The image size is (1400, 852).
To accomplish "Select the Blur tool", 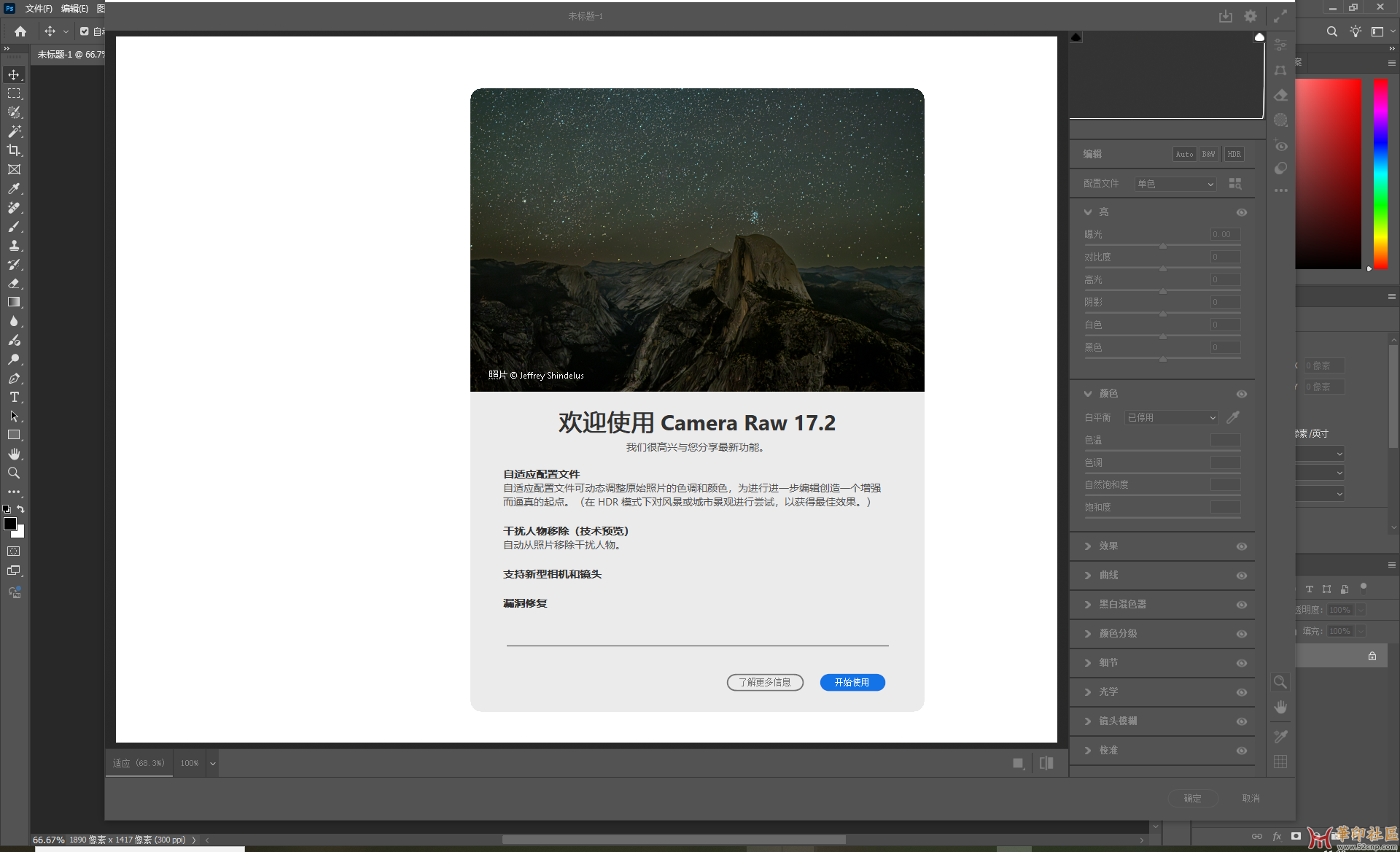I will click(x=14, y=321).
